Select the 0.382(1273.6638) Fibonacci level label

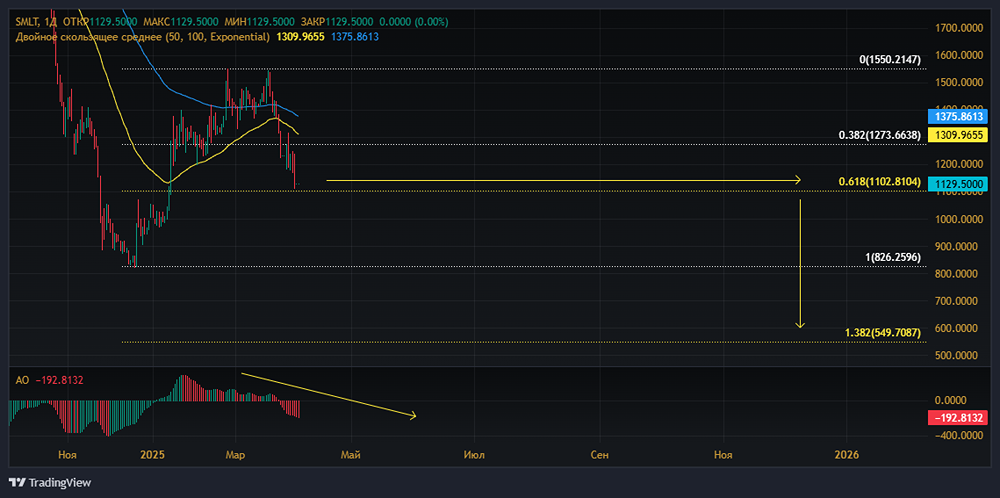click(x=880, y=135)
